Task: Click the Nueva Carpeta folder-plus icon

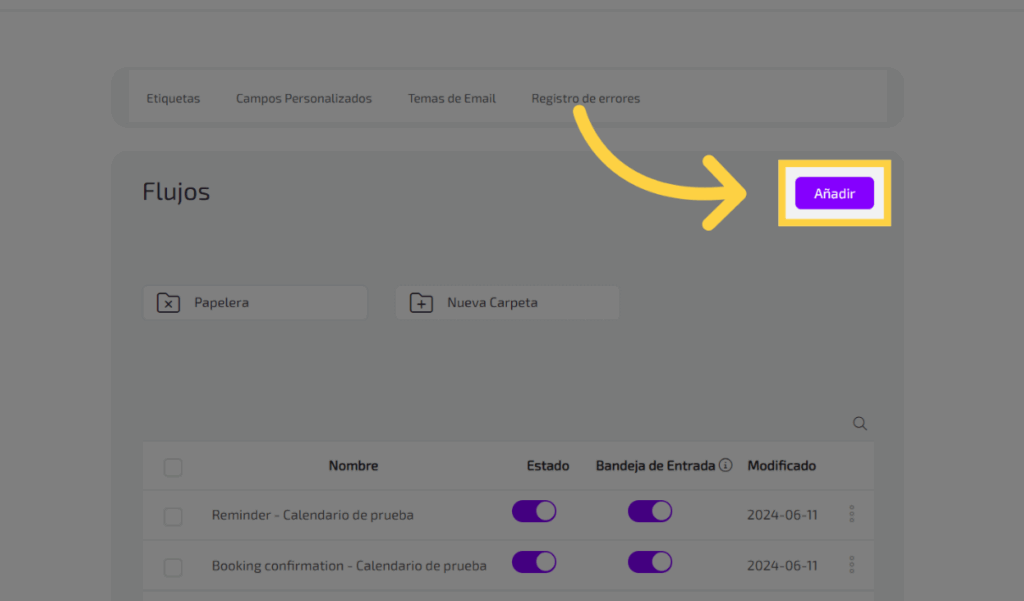Action: (422, 303)
